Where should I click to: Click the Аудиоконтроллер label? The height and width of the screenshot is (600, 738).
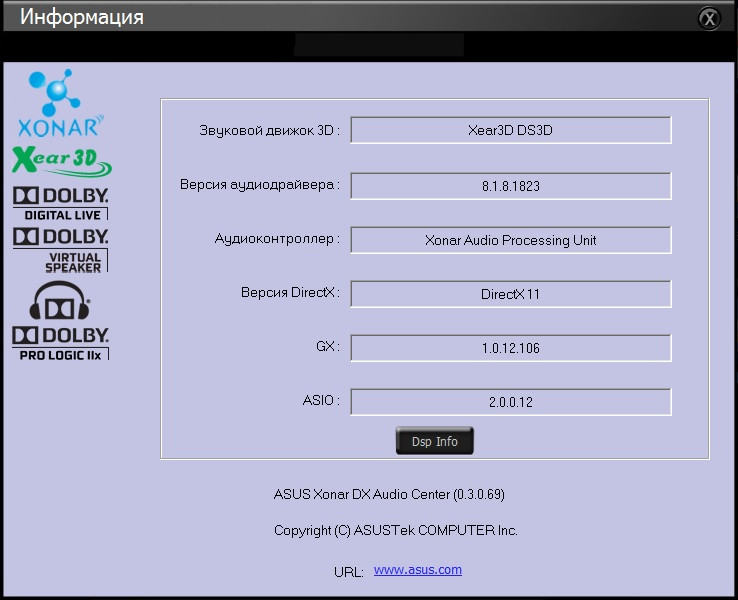point(277,239)
